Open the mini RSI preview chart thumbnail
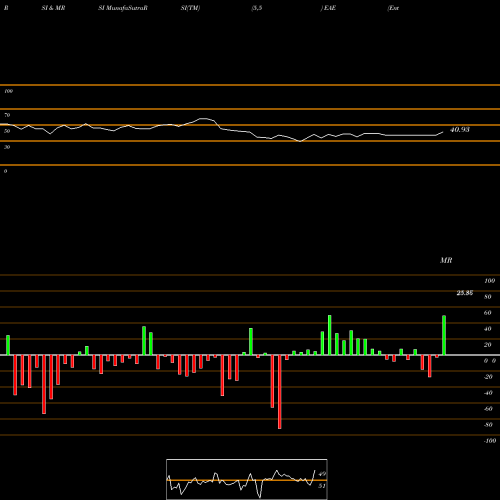Viewport: 500px width, 500px height. [x=247, y=479]
